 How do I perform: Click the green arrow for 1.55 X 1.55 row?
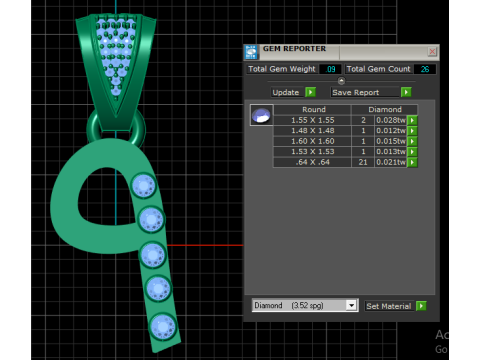(x=412, y=120)
